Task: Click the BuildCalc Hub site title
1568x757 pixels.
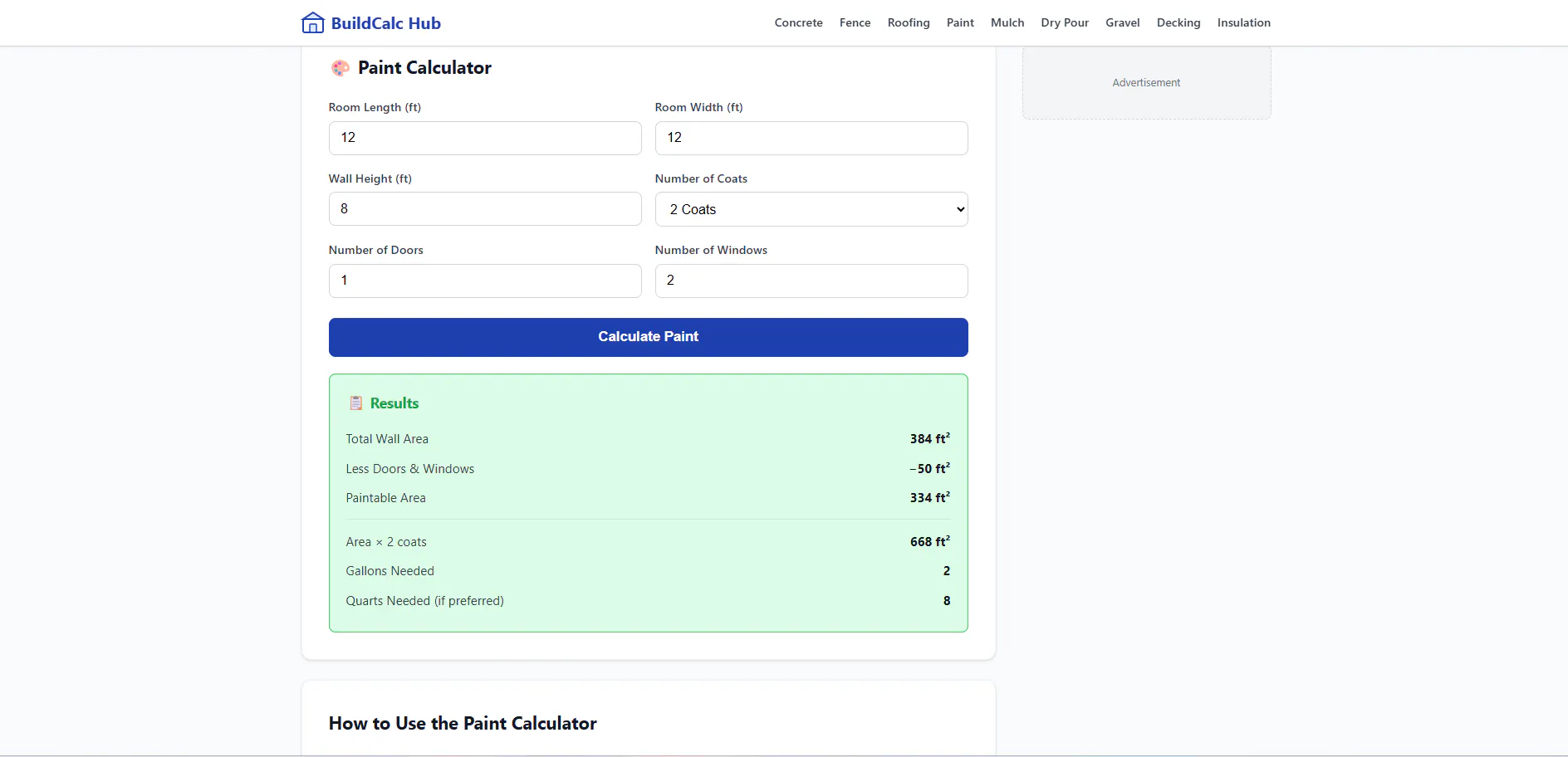Action: point(386,23)
